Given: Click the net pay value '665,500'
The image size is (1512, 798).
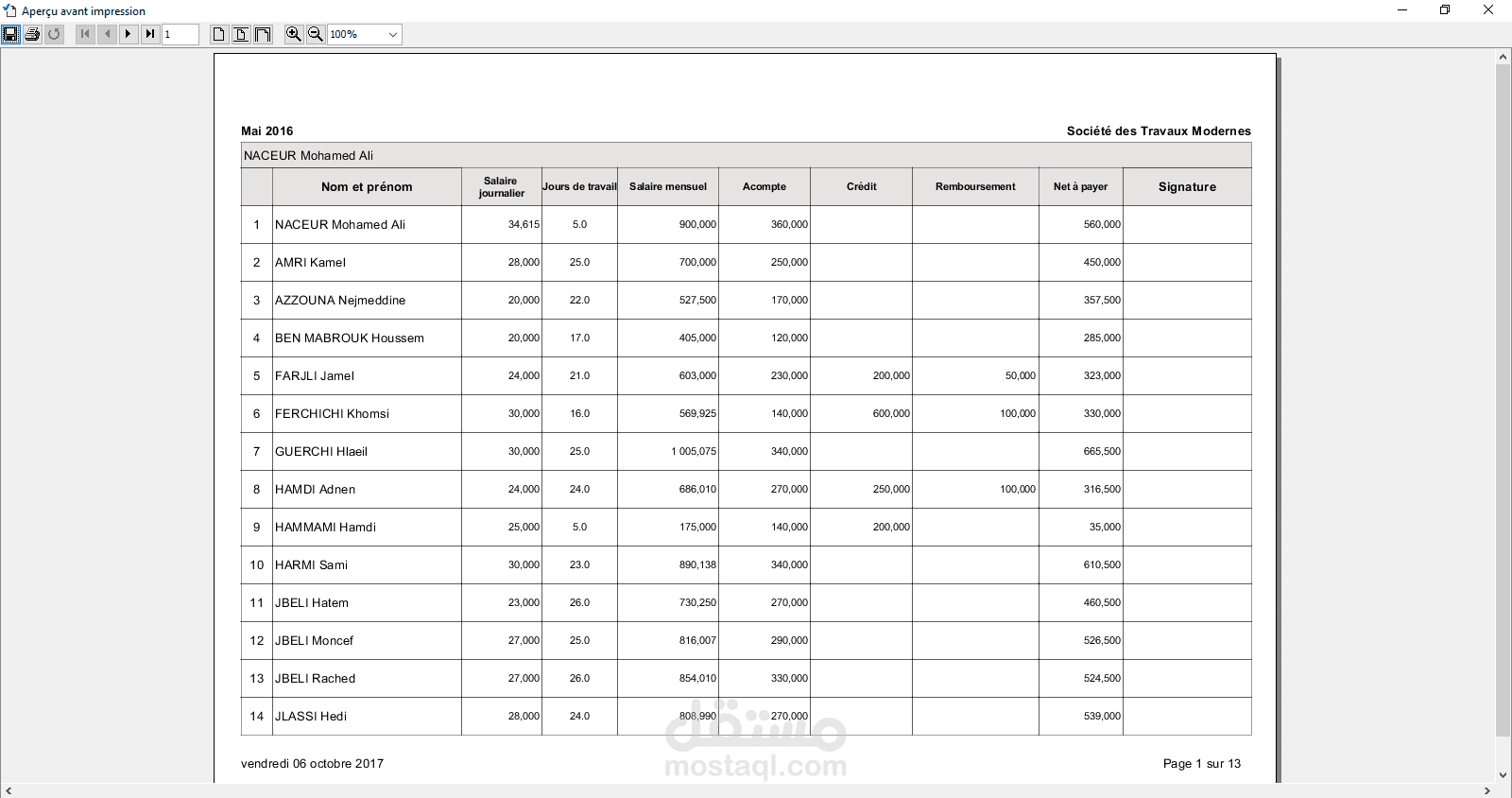Looking at the screenshot, I should click(1102, 451).
